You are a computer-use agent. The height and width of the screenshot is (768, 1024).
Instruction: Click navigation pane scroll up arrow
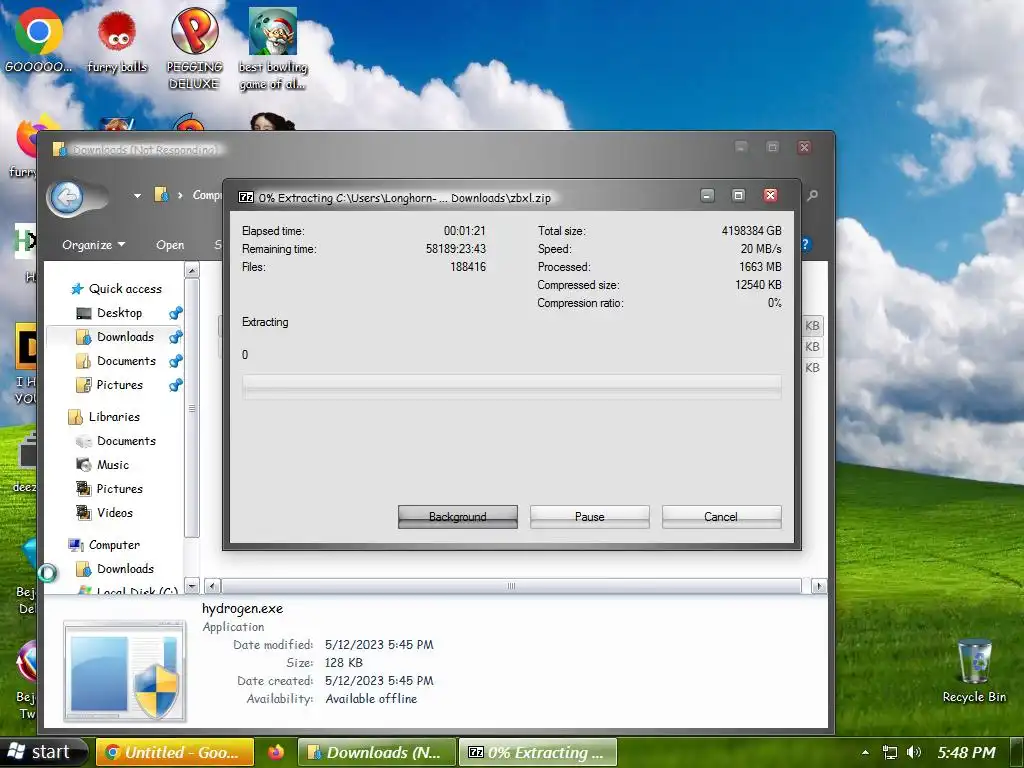point(191,270)
